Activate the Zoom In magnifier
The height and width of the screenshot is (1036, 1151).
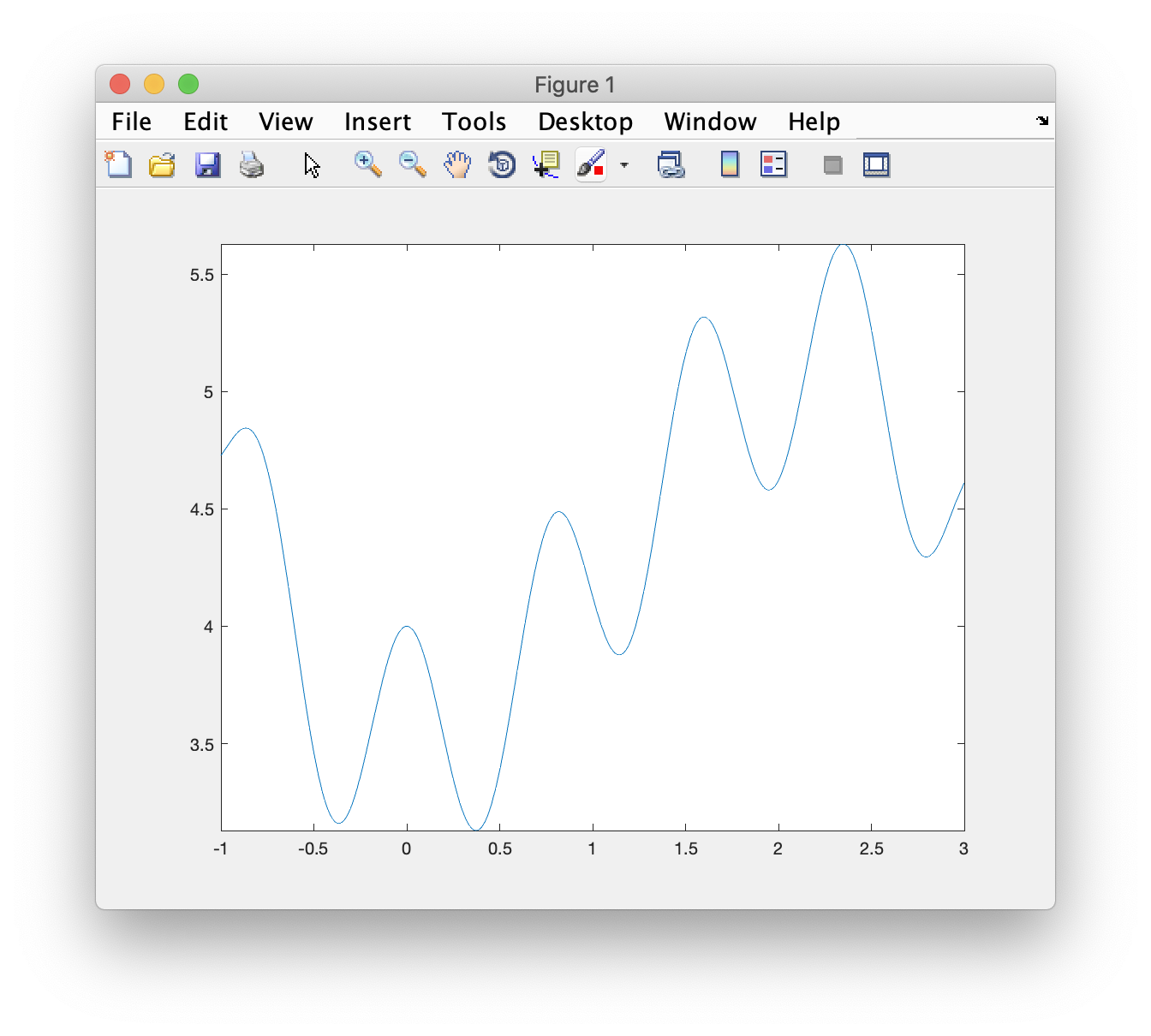click(368, 164)
